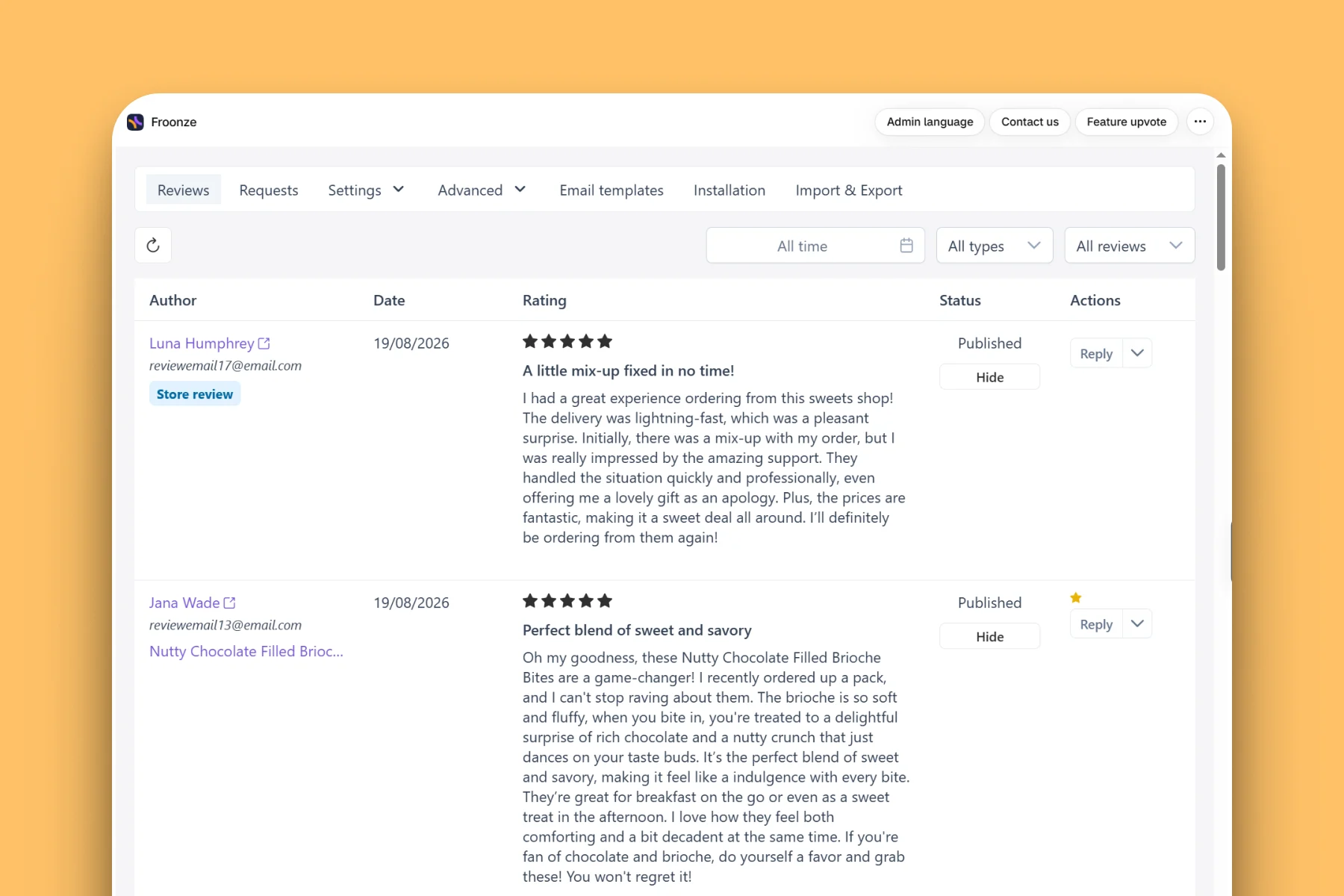Open the calendar icon in All time field
Screen dimensions: 1344x896
click(x=906, y=245)
